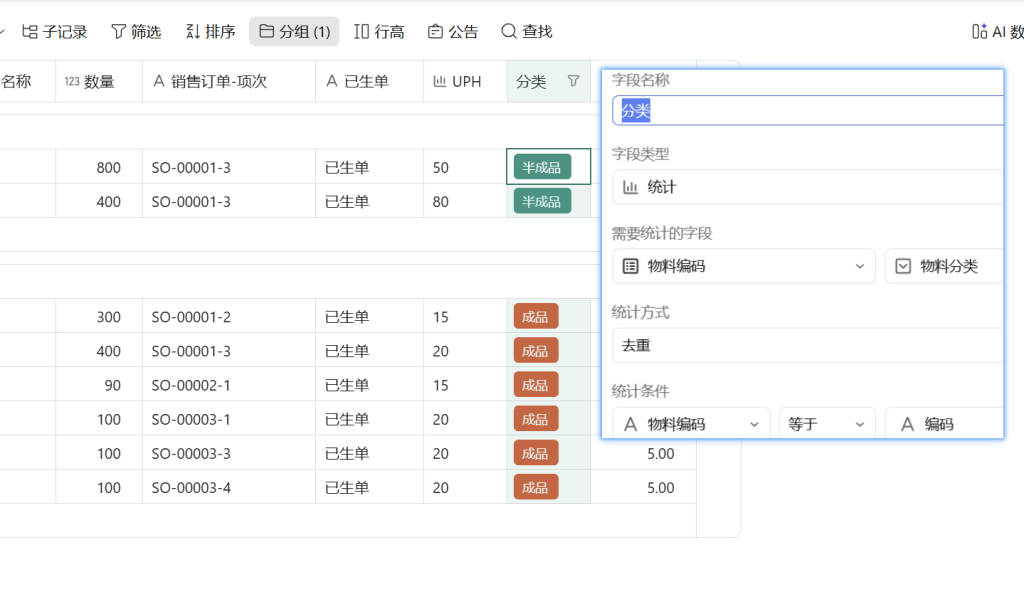Expand the 物料编码 condition field dropdown under 统计条件
1024x604 pixels.
[x=691, y=424]
